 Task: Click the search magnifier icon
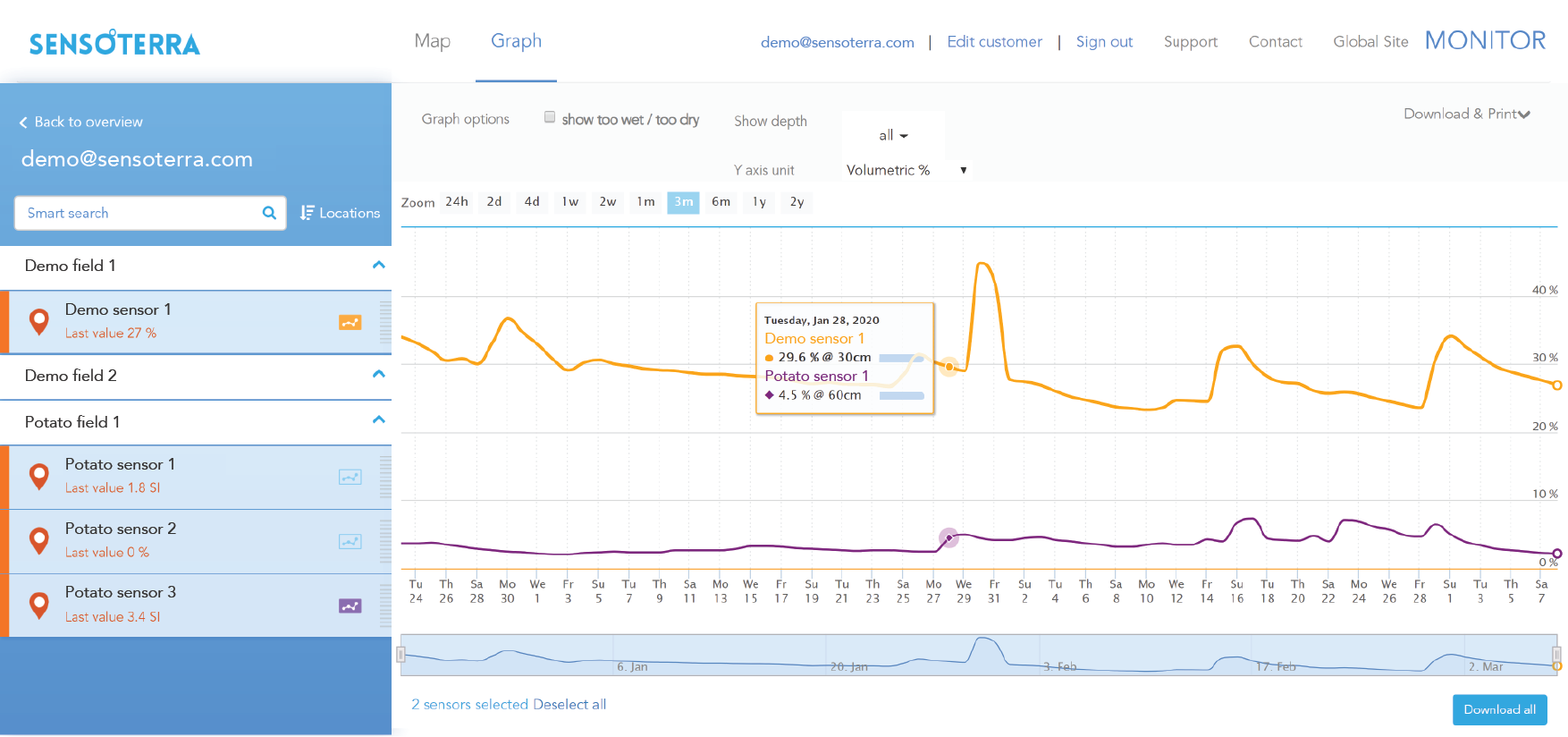pos(269,213)
